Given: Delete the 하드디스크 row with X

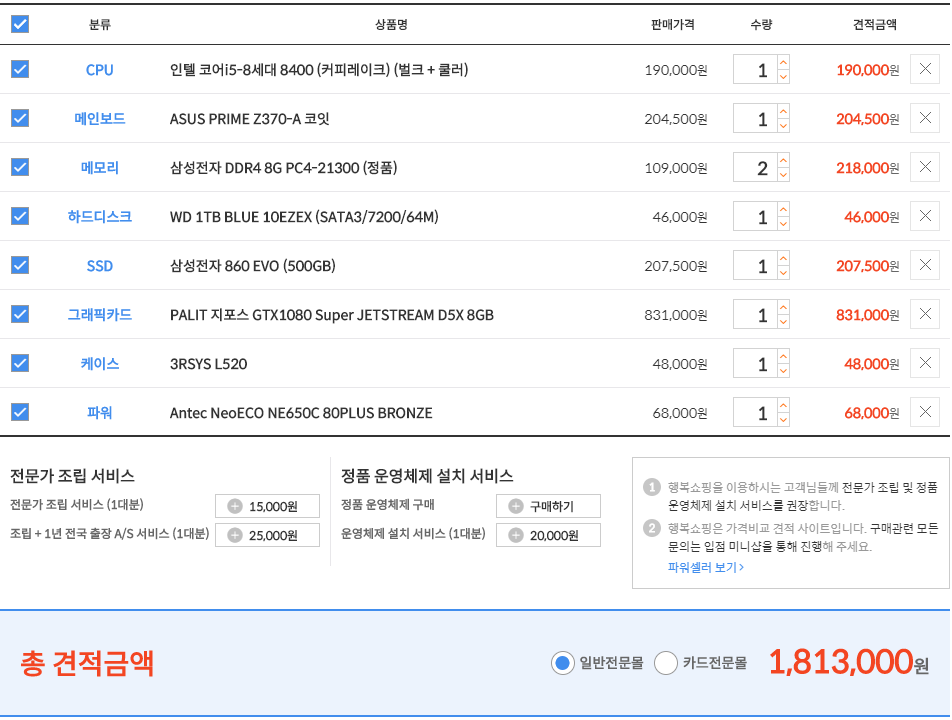Looking at the screenshot, I should coord(925,216).
